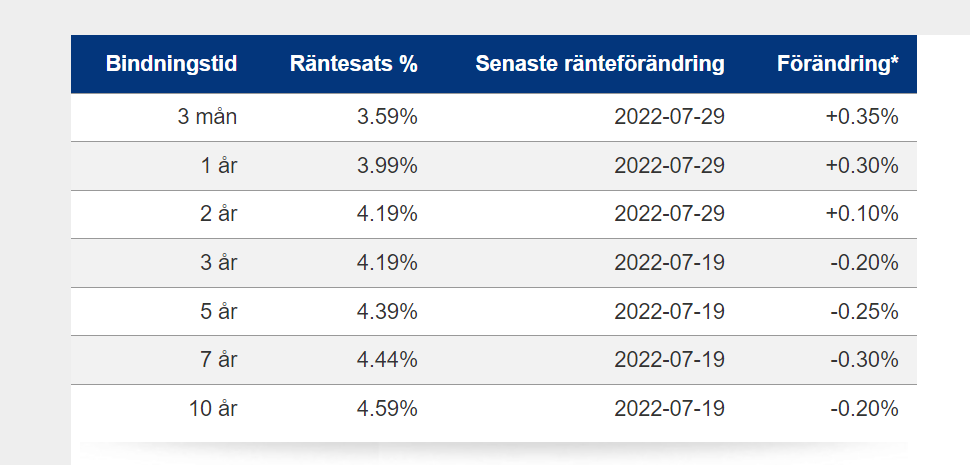Select the 3.99% interest rate cell
Screen dimensions: 970x465
(387, 165)
